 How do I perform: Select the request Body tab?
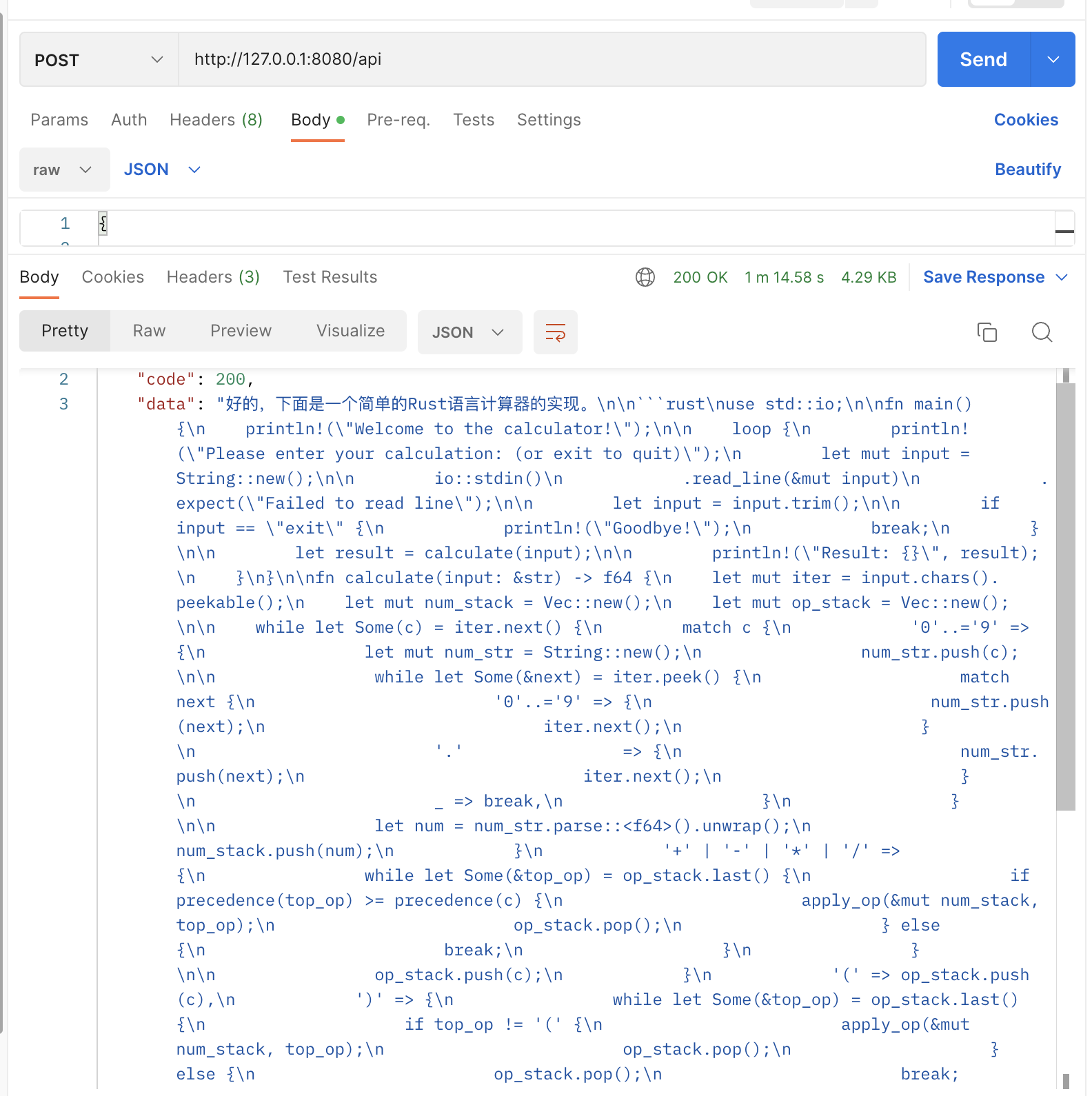coord(317,120)
